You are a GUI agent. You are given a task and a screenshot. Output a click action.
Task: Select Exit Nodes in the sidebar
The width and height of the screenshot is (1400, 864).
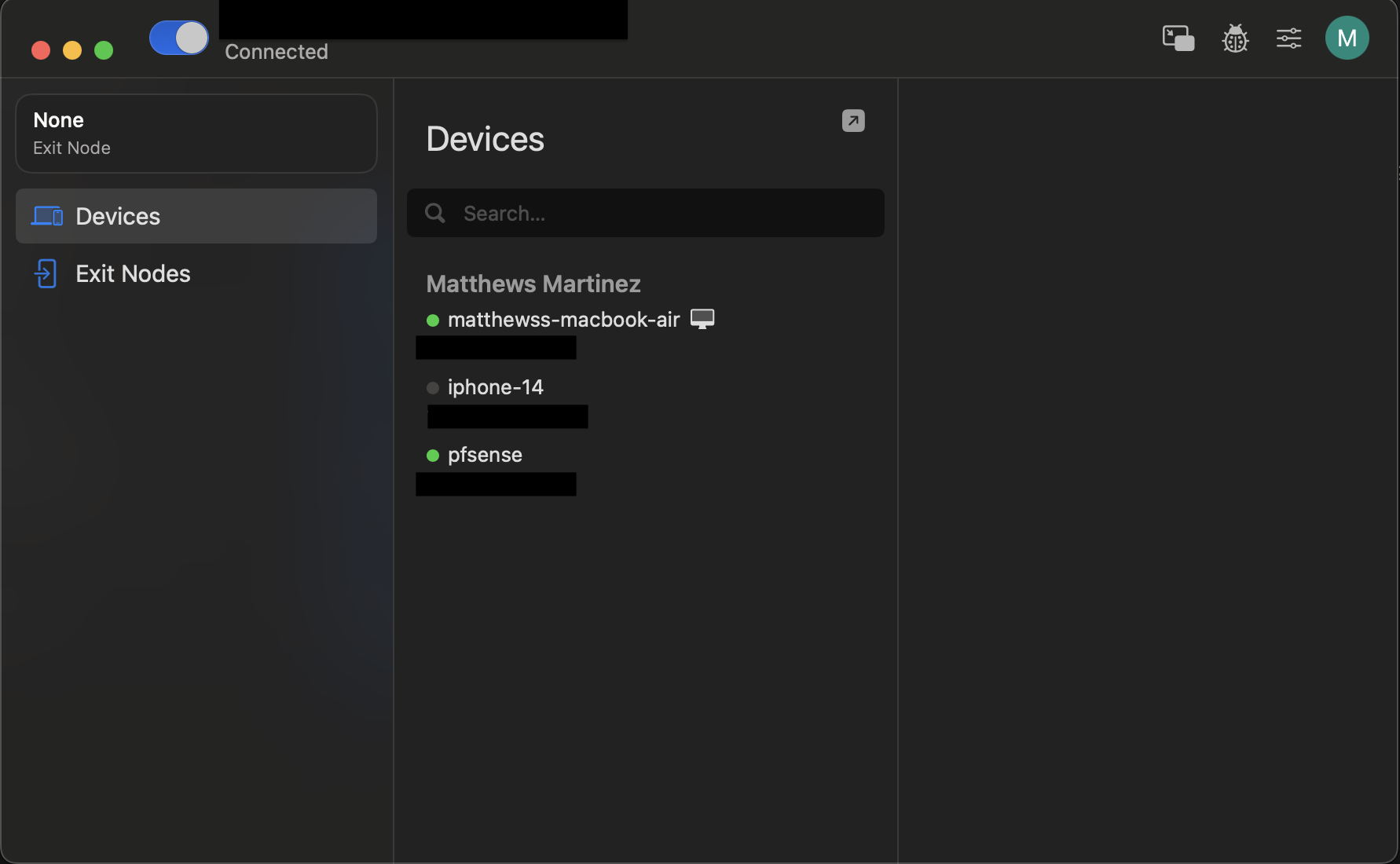pos(196,273)
